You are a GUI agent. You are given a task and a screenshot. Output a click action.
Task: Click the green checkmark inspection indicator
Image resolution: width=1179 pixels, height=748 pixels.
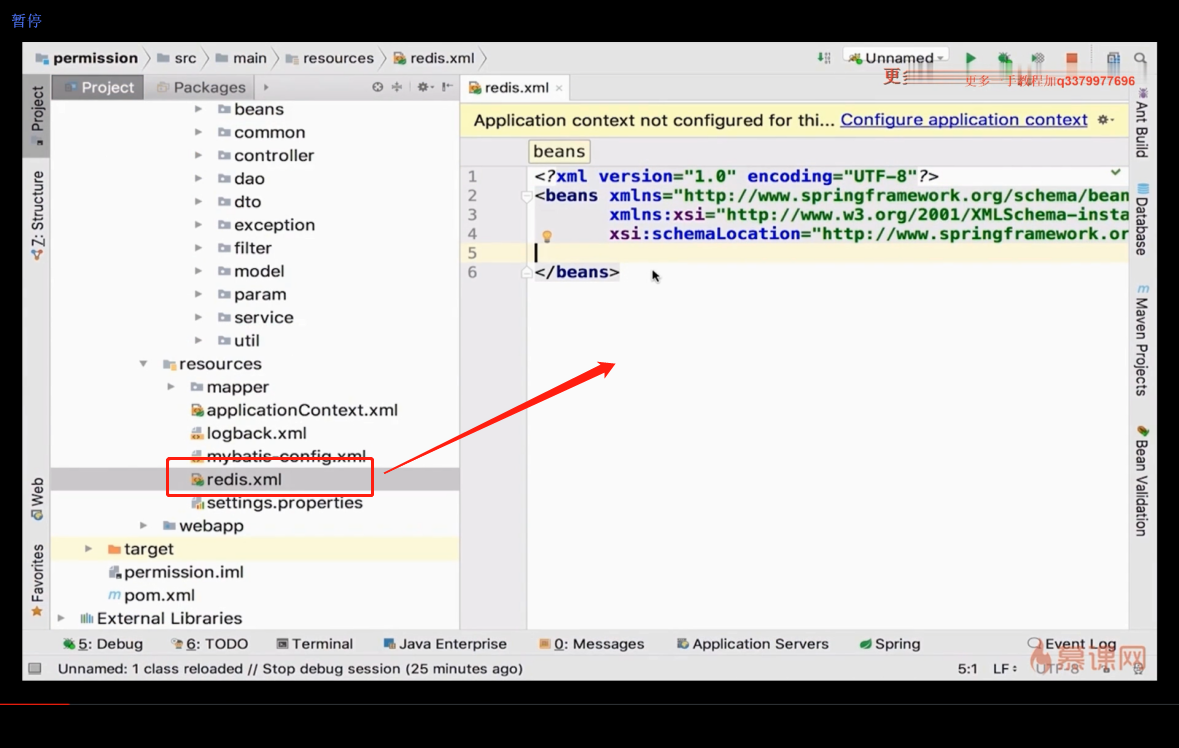click(1116, 172)
